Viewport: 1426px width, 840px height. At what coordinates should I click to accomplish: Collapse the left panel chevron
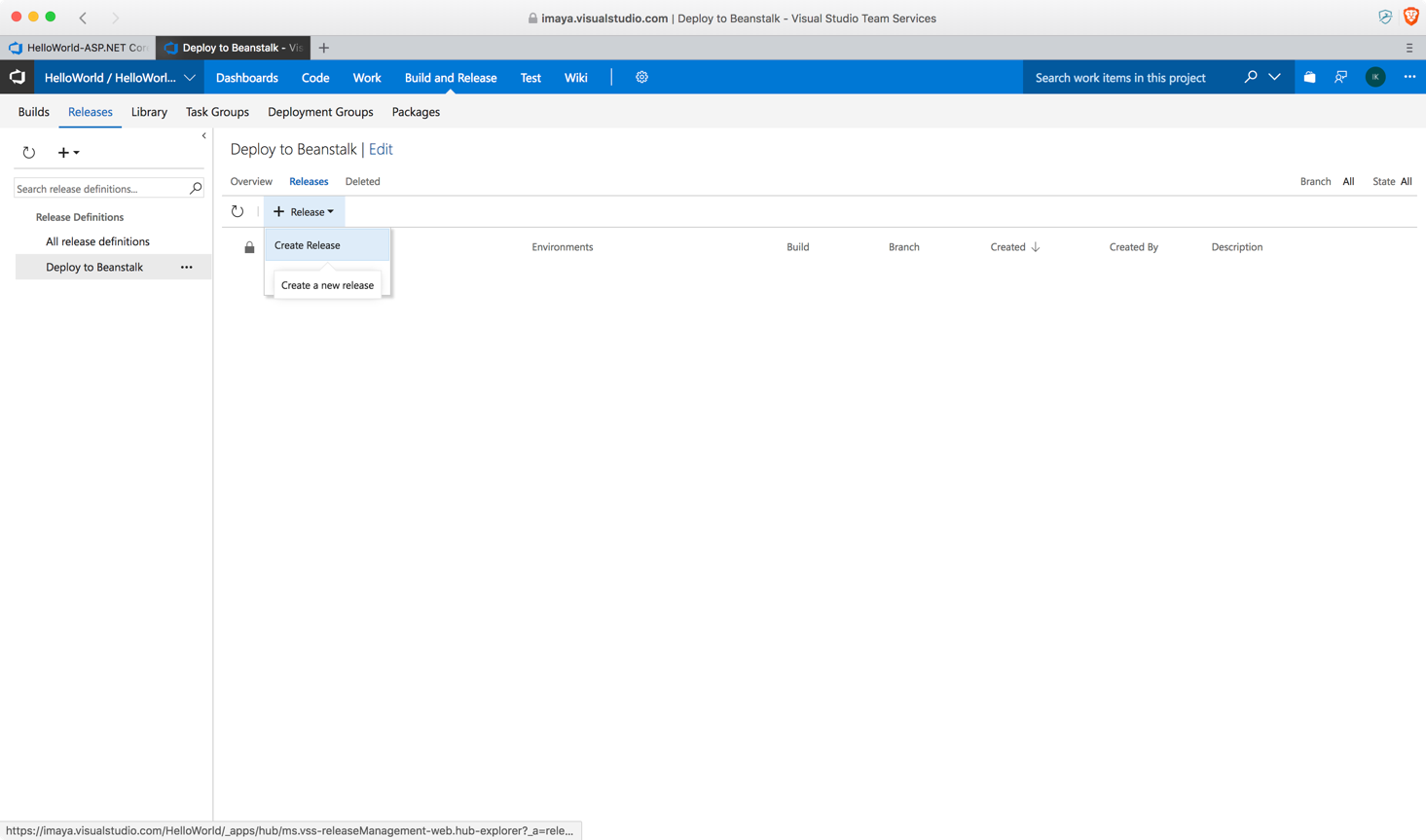pos(203,136)
